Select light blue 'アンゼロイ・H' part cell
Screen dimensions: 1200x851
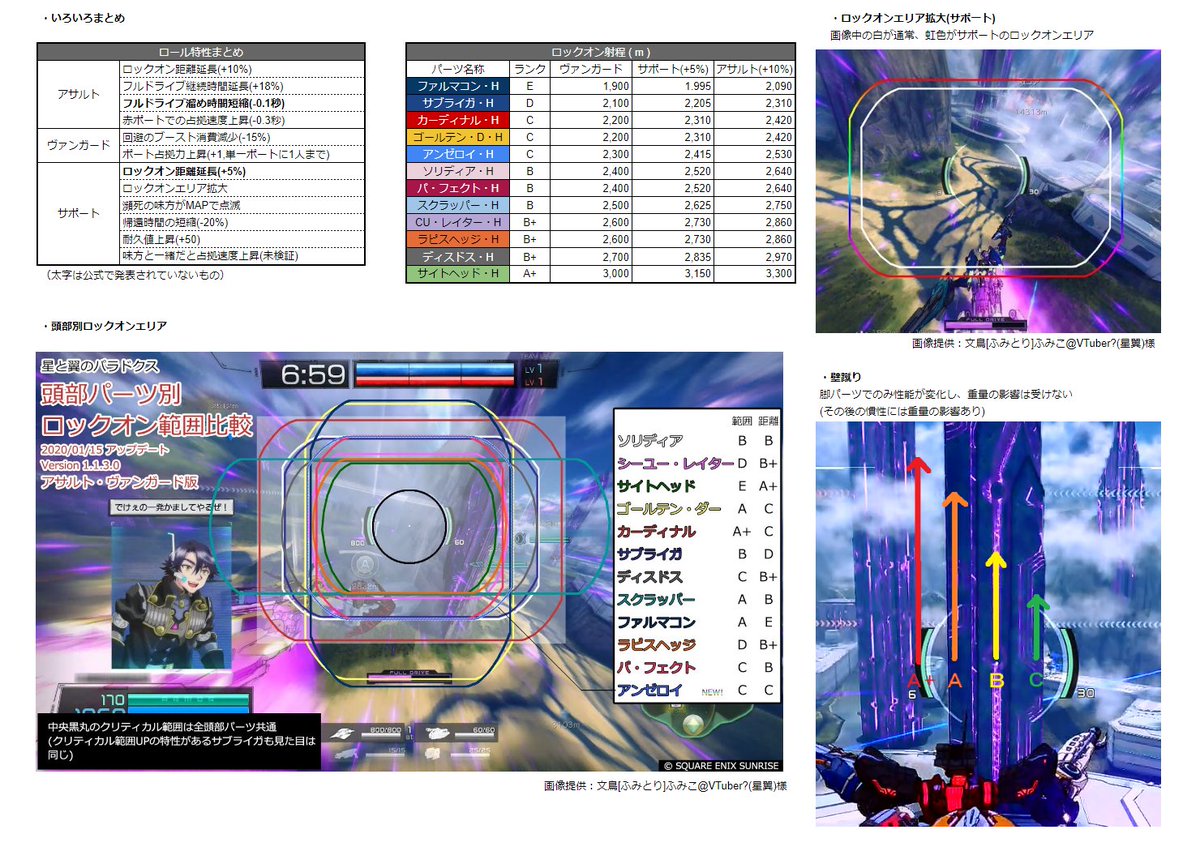tap(458, 154)
